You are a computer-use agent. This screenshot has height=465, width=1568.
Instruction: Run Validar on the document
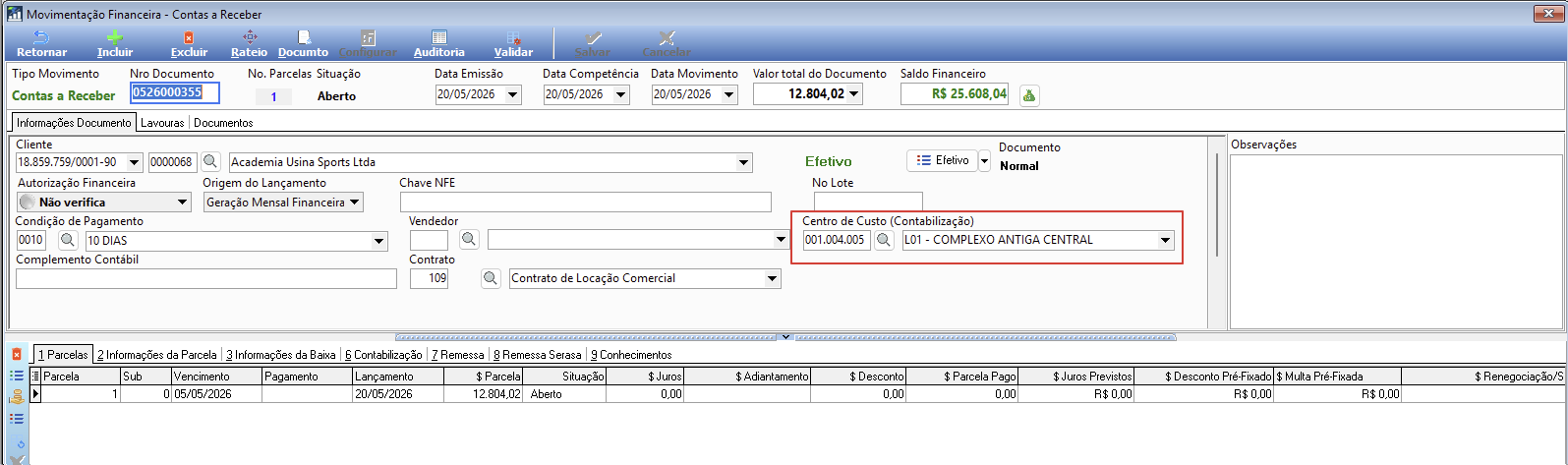(x=513, y=43)
